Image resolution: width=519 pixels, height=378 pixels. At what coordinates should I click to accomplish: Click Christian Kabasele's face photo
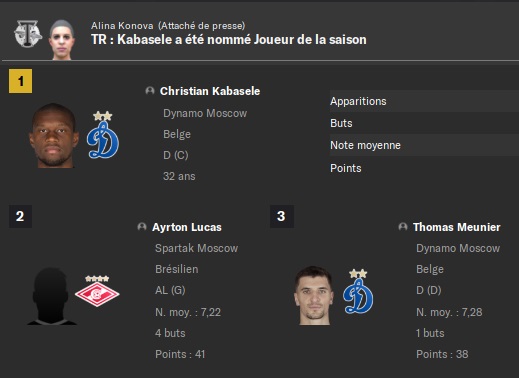(x=54, y=135)
